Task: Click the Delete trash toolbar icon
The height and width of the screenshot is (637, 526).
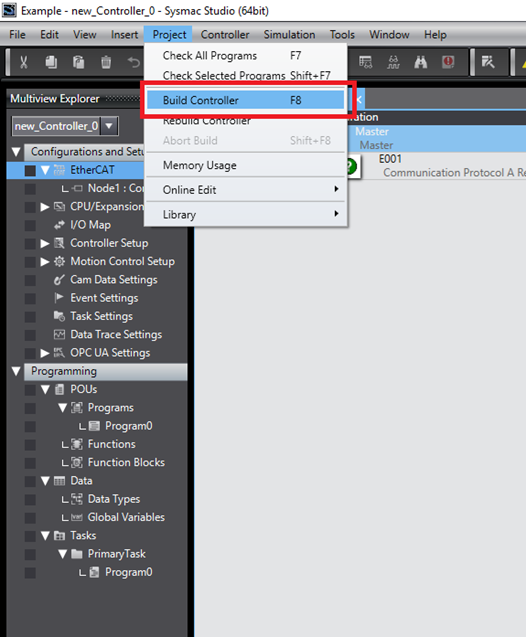Action: point(106,62)
